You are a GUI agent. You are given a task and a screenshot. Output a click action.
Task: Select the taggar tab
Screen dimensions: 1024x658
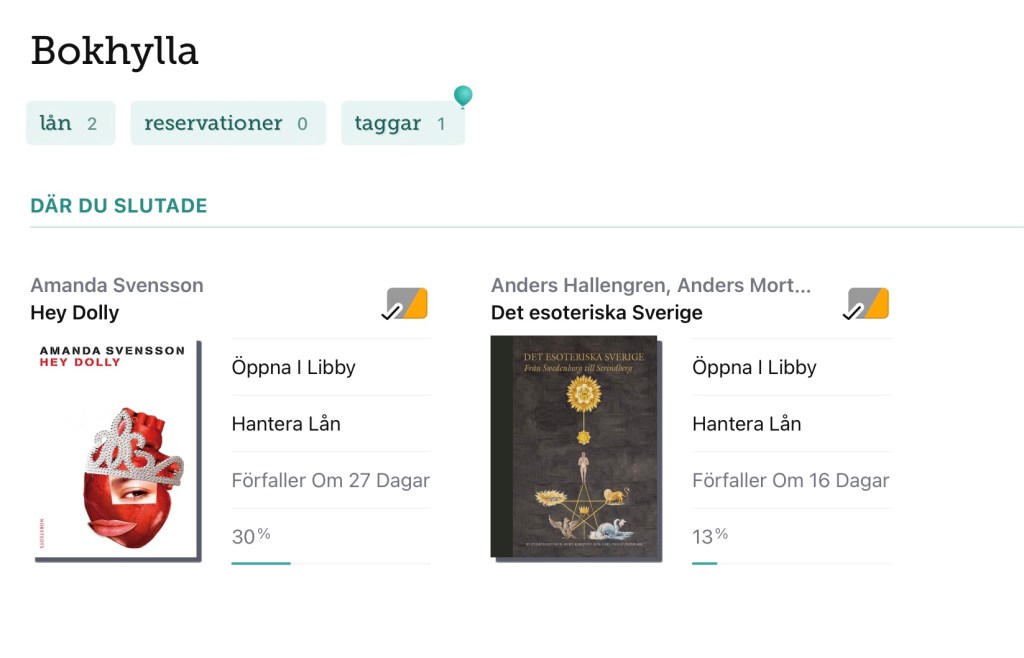(x=402, y=124)
